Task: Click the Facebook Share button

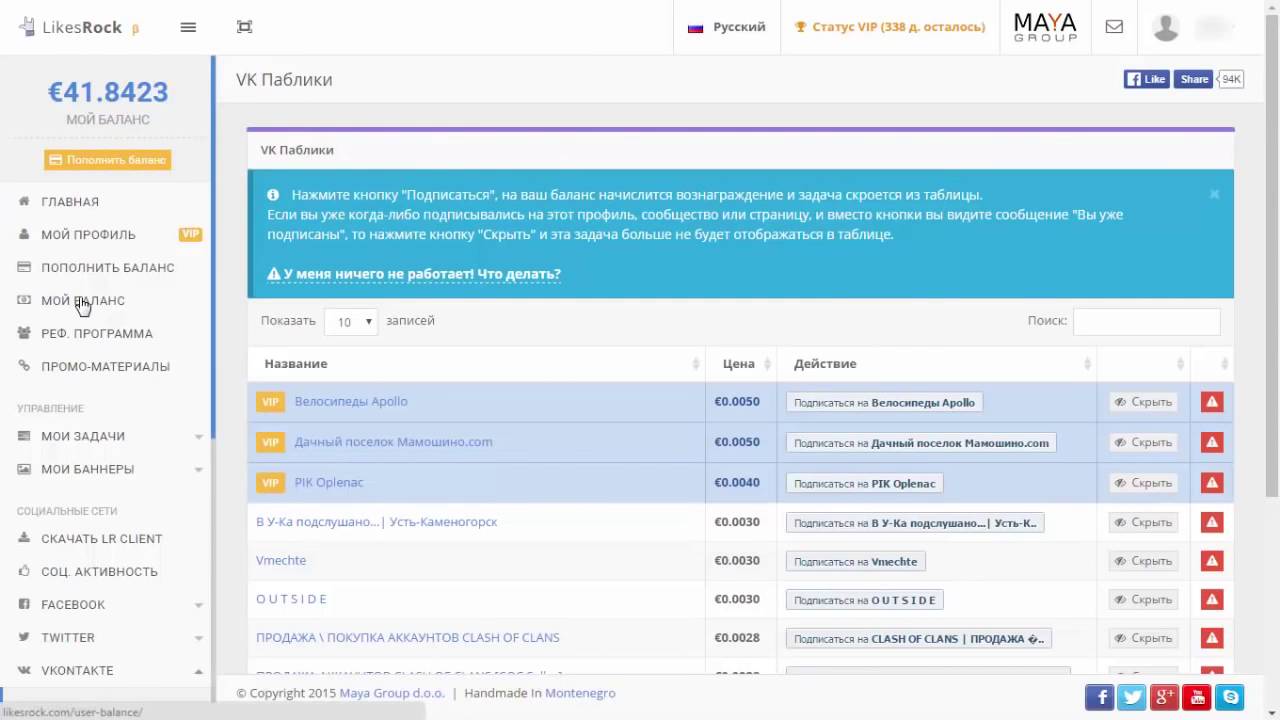Action: (x=1194, y=79)
